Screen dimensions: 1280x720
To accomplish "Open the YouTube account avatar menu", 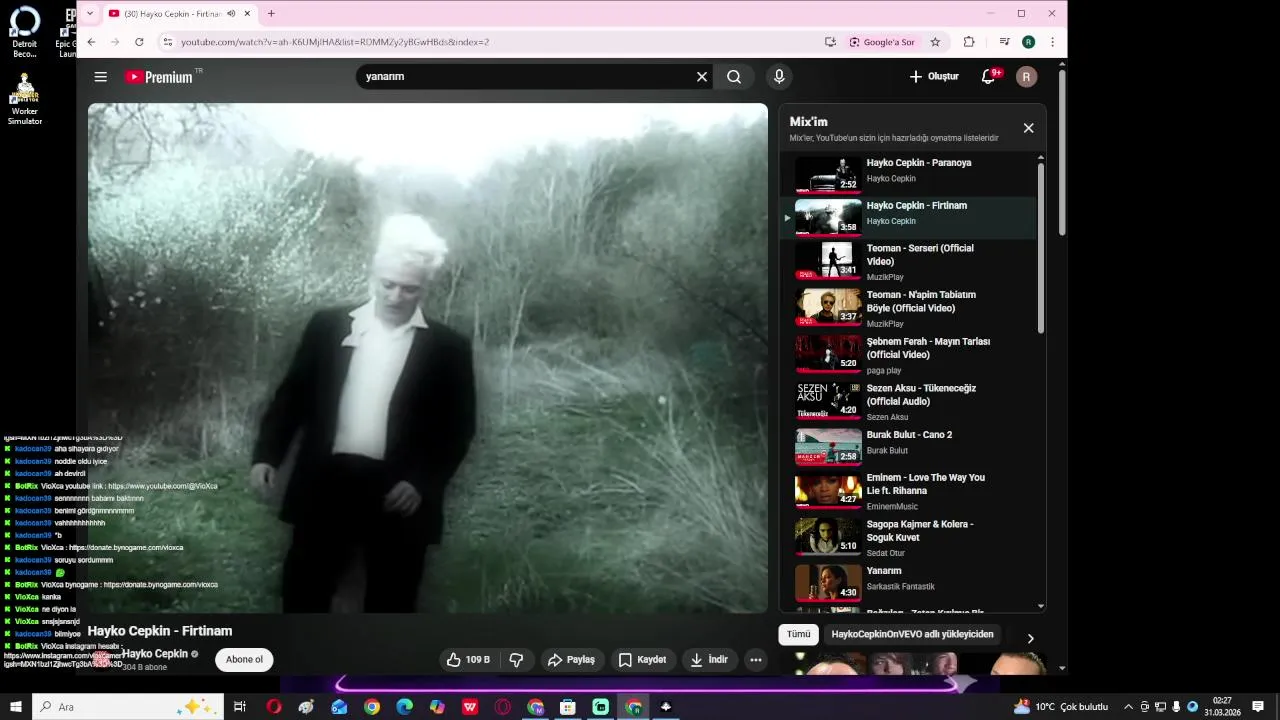I will click(x=1026, y=77).
